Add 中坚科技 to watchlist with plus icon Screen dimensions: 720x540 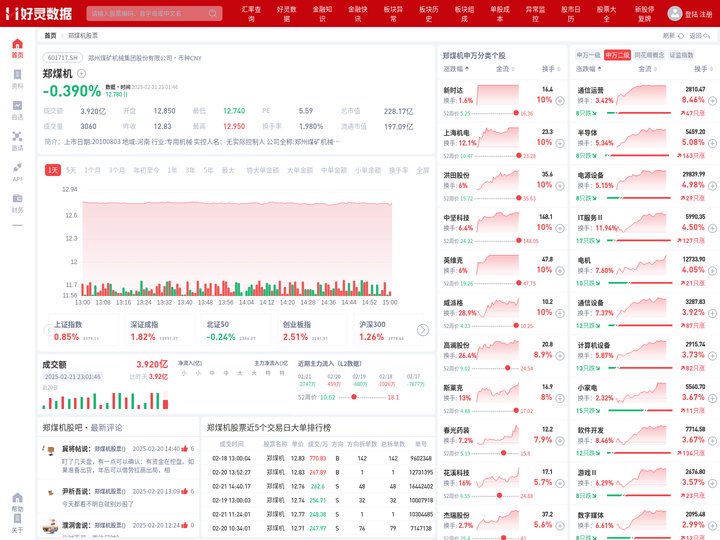560,228
